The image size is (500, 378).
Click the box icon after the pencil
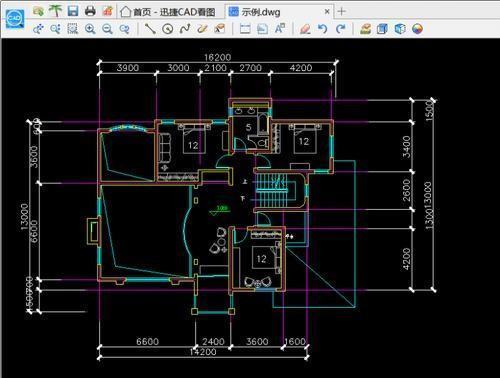pos(219,29)
